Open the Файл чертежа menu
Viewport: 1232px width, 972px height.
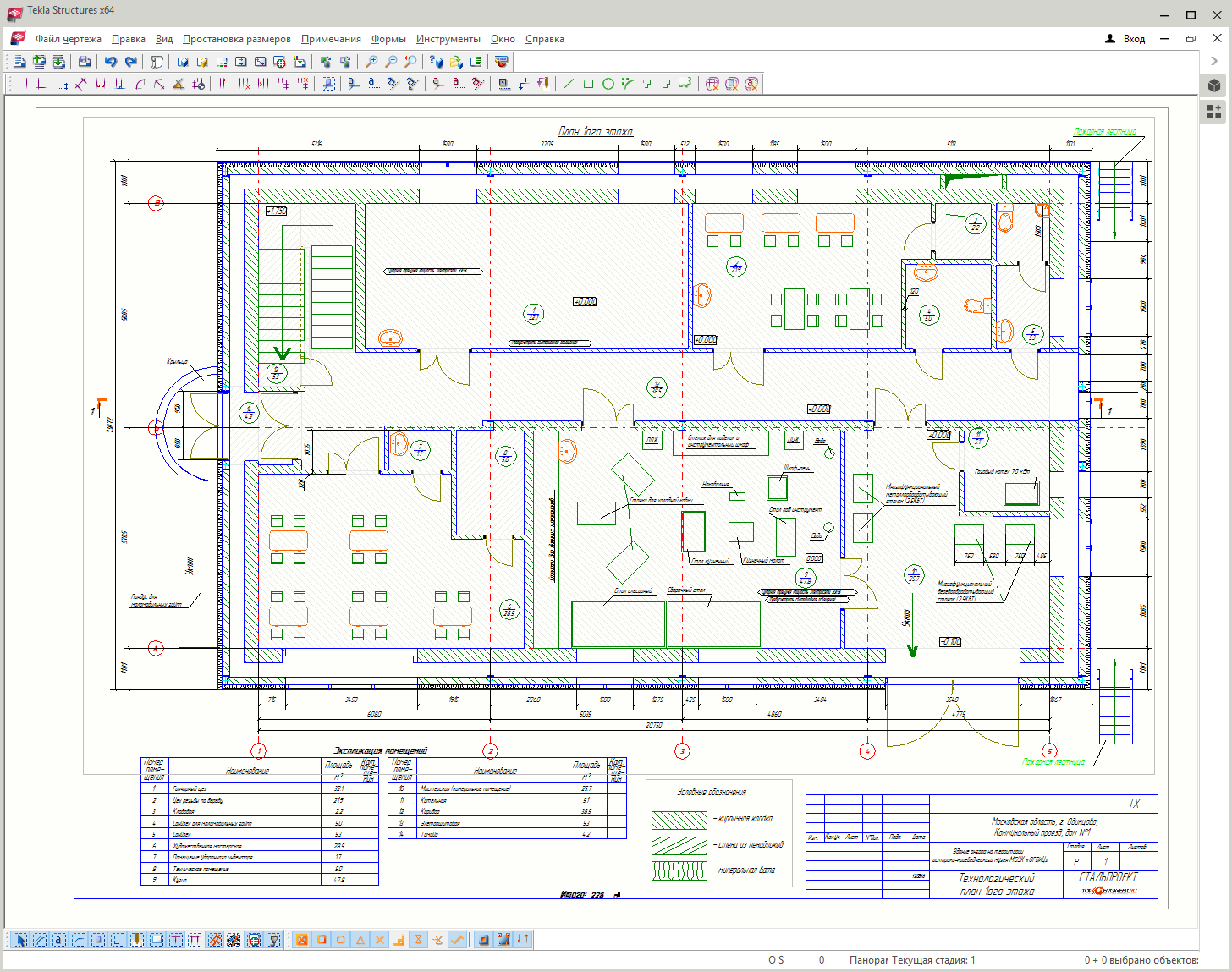[x=68, y=39]
